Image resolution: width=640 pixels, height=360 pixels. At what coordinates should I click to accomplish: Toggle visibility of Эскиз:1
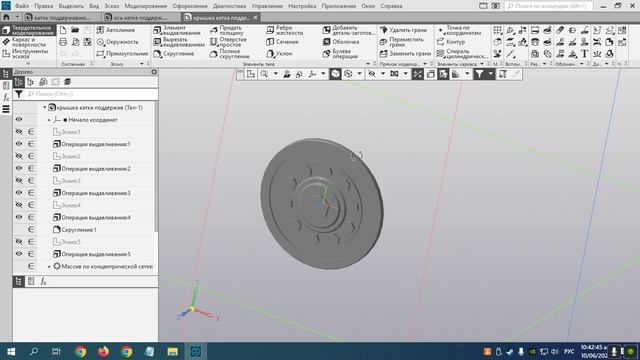tap(19, 132)
